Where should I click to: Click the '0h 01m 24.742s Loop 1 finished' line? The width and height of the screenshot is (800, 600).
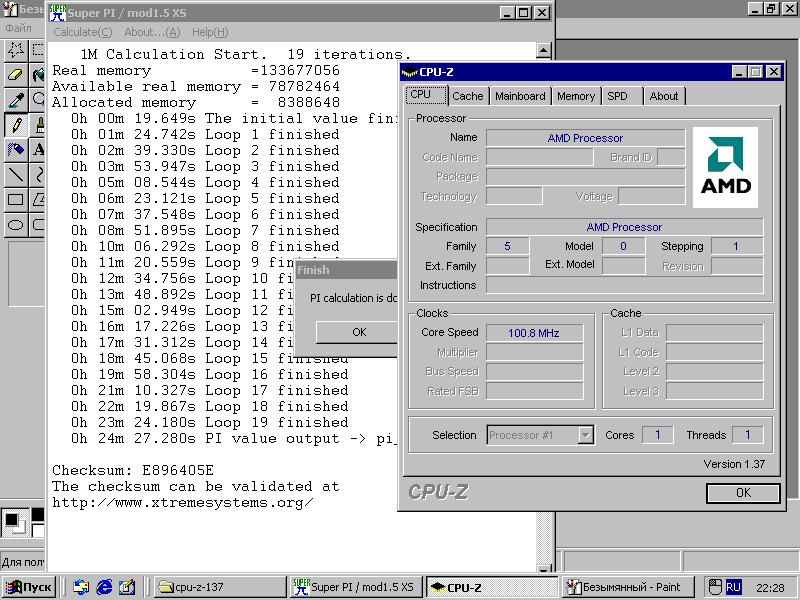[x=205, y=135]
